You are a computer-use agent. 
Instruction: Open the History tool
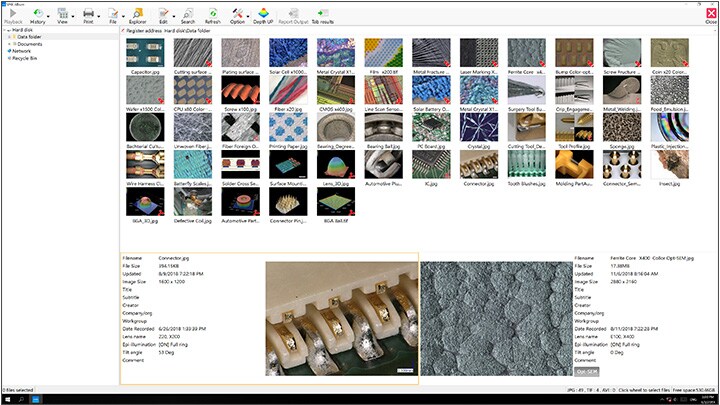point(37,13)
